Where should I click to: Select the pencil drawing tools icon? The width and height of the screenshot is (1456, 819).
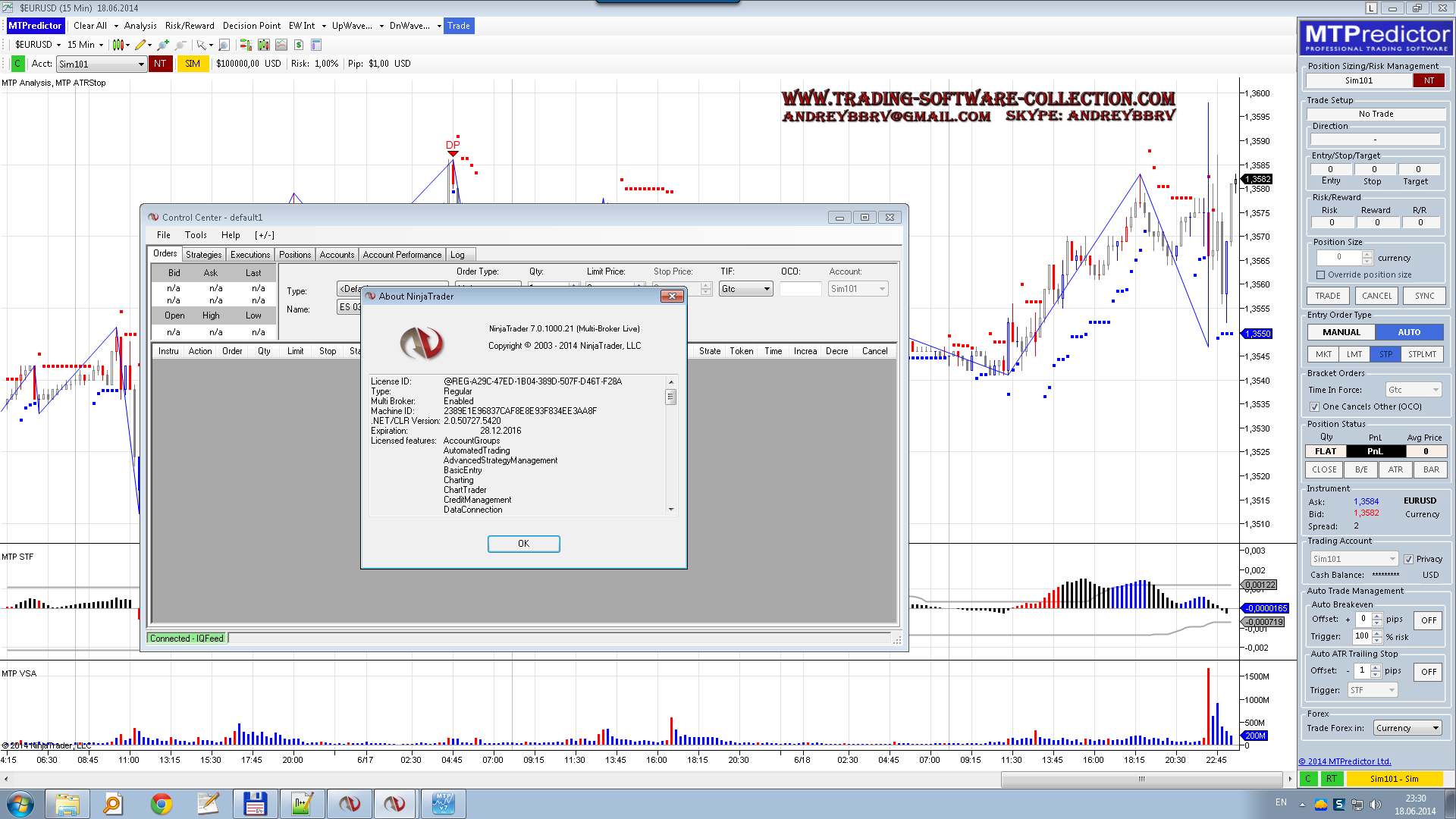point(140,45)
